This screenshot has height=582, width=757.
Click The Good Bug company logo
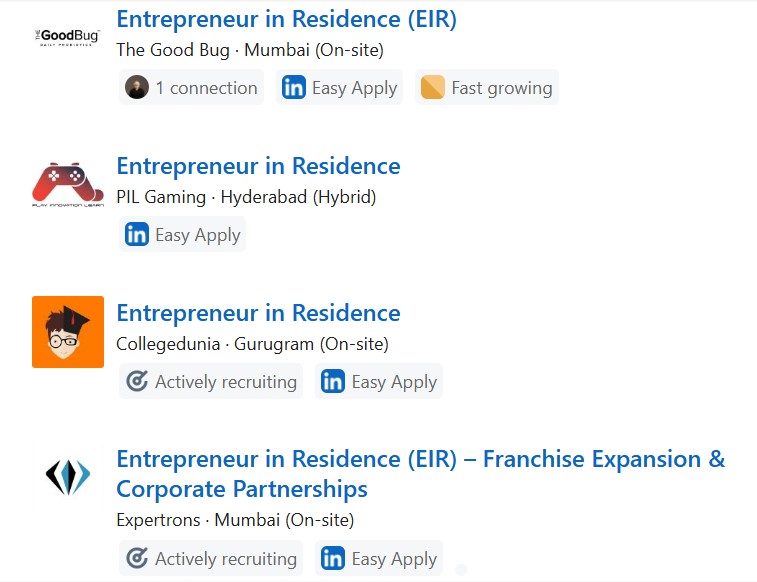[68, 38]
